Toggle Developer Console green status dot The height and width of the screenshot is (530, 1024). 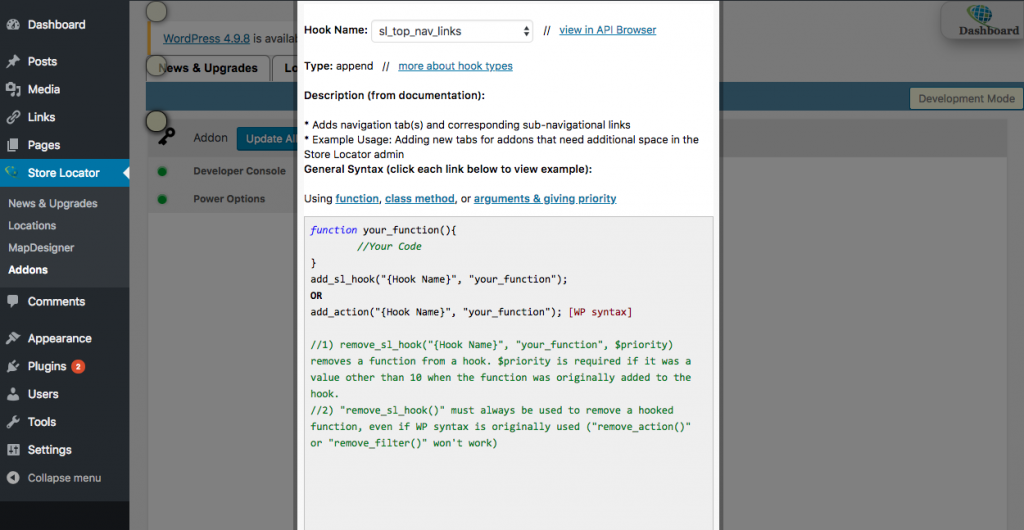coord(162,171)
